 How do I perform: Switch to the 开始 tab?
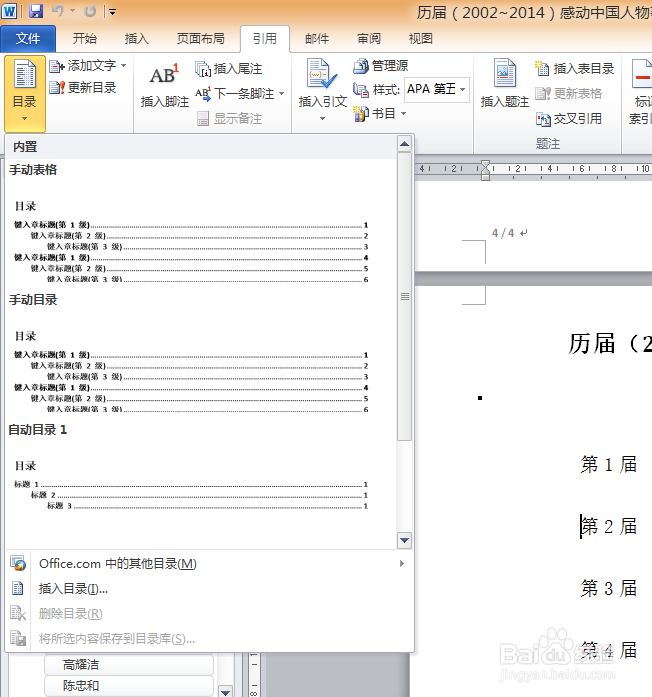(x=84, y=39)
